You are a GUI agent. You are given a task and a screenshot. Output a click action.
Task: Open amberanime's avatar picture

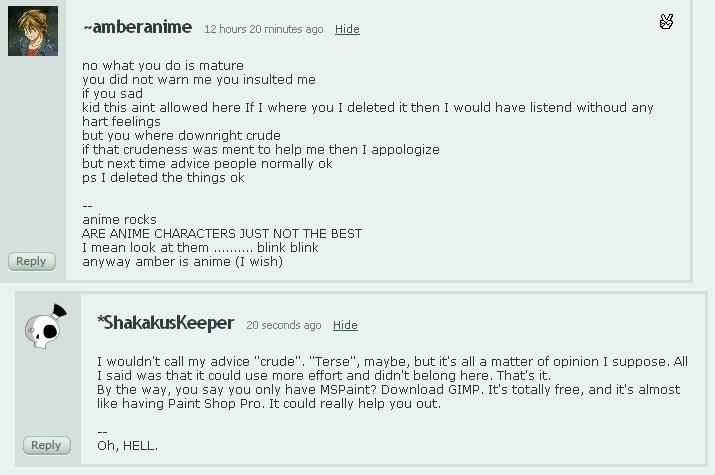point(33,31)
